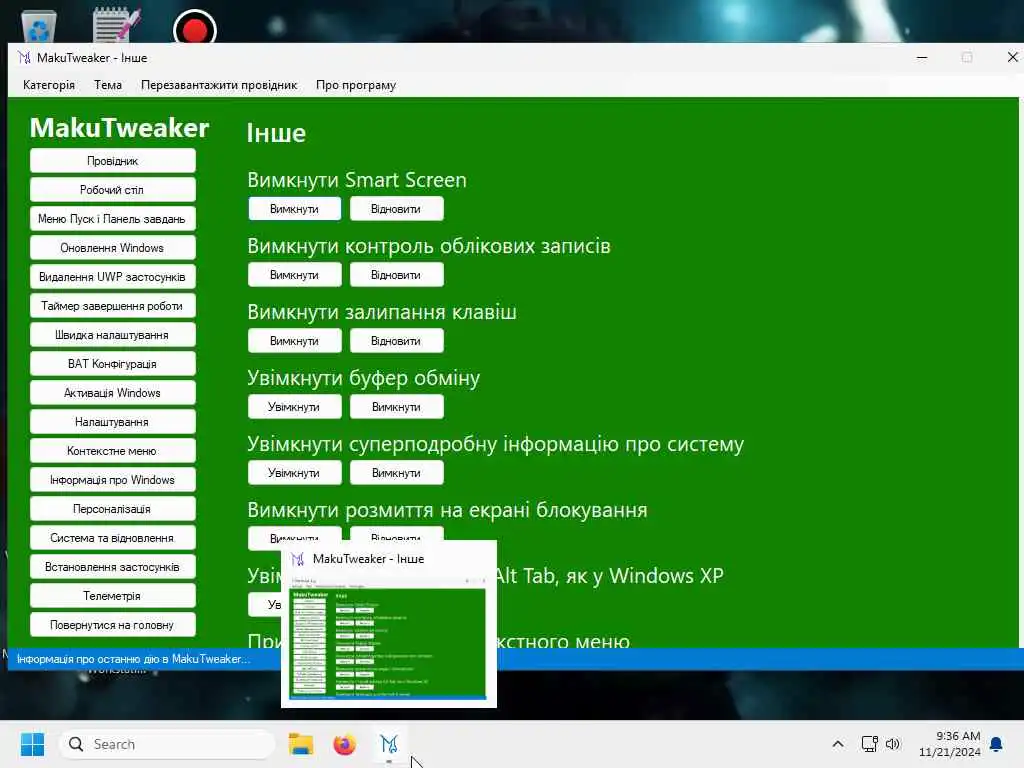Screen dimensions: 1024x768
Task: Open the Телеметрія section
Action: pyautogui.click(x=112, y=596)
